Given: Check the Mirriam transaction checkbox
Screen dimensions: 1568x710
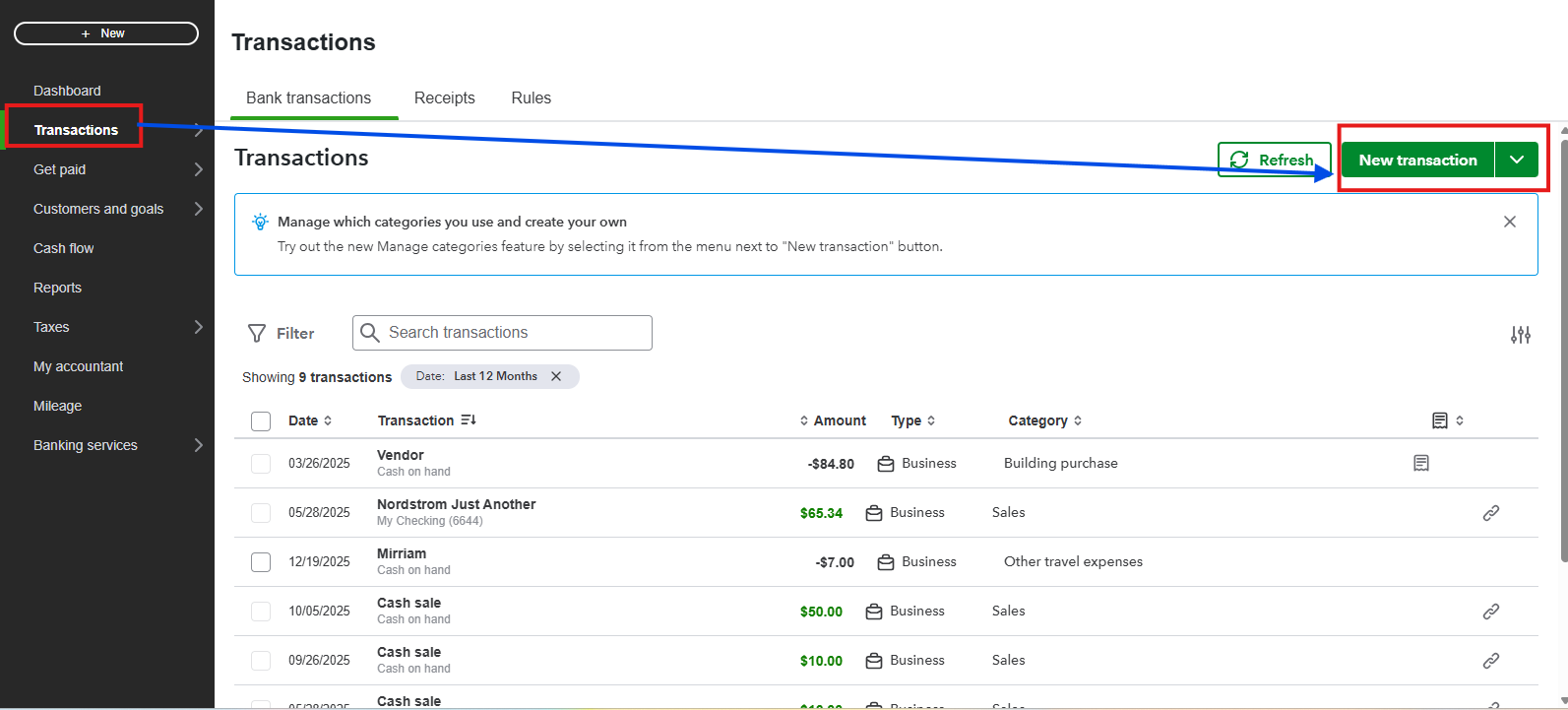Looking at the screenshot, I should 261,562.
